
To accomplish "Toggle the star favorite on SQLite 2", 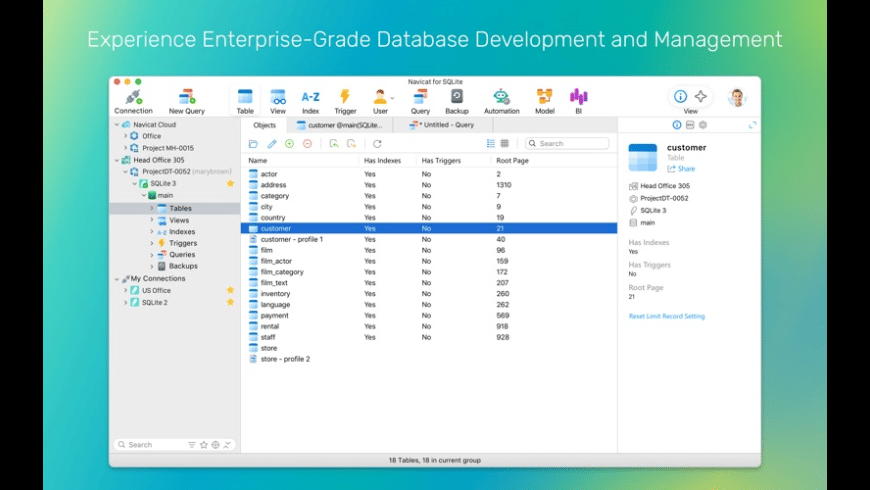I will pos(230,302).
